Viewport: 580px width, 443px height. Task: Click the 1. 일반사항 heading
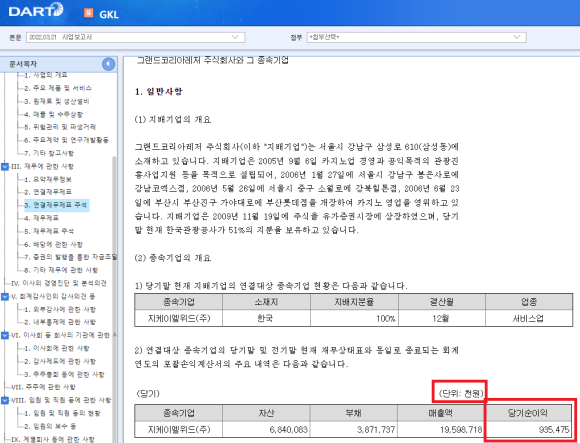point(158,91)
